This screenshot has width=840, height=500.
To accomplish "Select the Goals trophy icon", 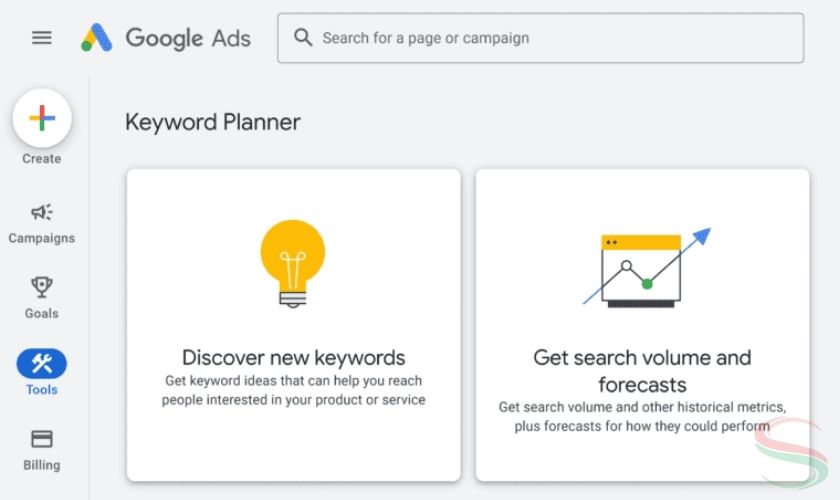I will click(42, 287).
